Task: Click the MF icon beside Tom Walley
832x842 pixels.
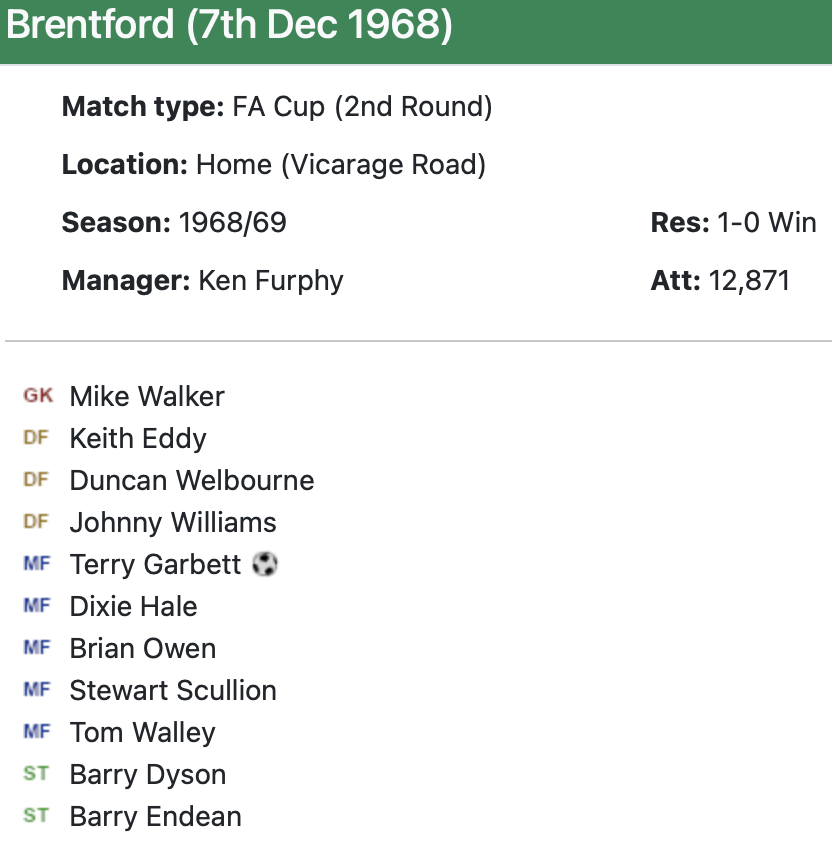Action: pyautogui.click(x=37, y=732)
